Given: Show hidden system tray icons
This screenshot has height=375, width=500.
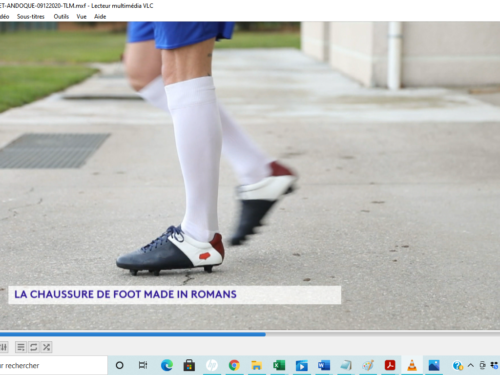Looking at the screenshot, I should coord(471,365).
